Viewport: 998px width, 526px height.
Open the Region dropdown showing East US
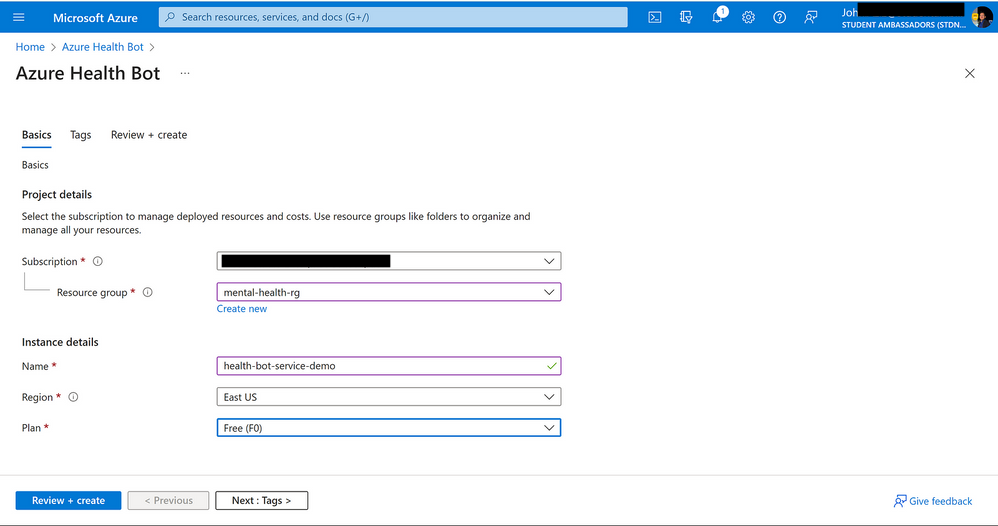point(389,397)
